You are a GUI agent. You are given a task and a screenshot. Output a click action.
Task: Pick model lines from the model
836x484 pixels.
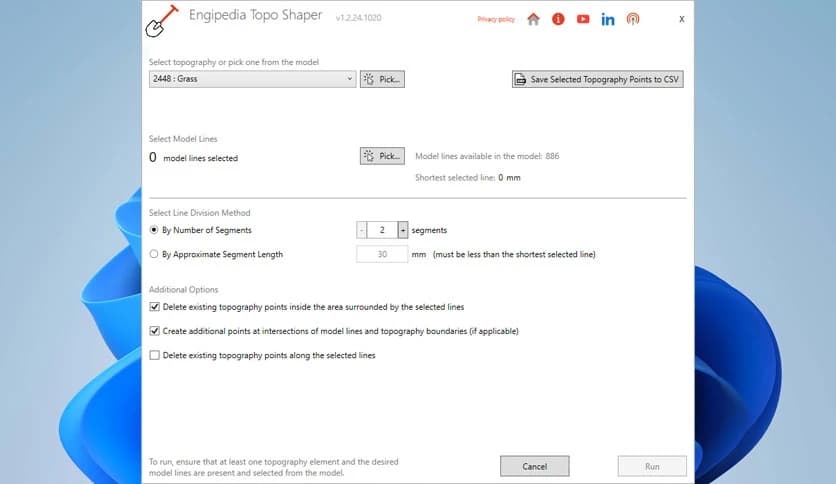[x=381, y=156]
